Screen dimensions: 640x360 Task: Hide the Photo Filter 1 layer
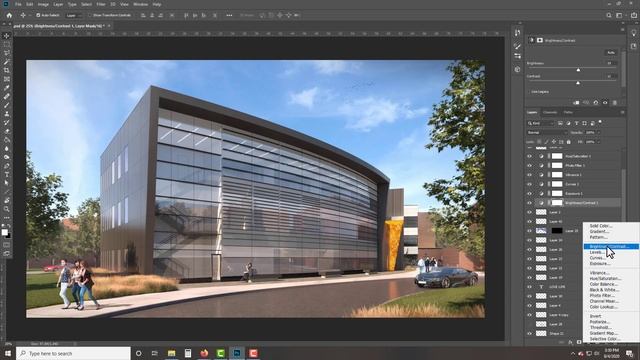pyautogui.click(x=529, y=165)
